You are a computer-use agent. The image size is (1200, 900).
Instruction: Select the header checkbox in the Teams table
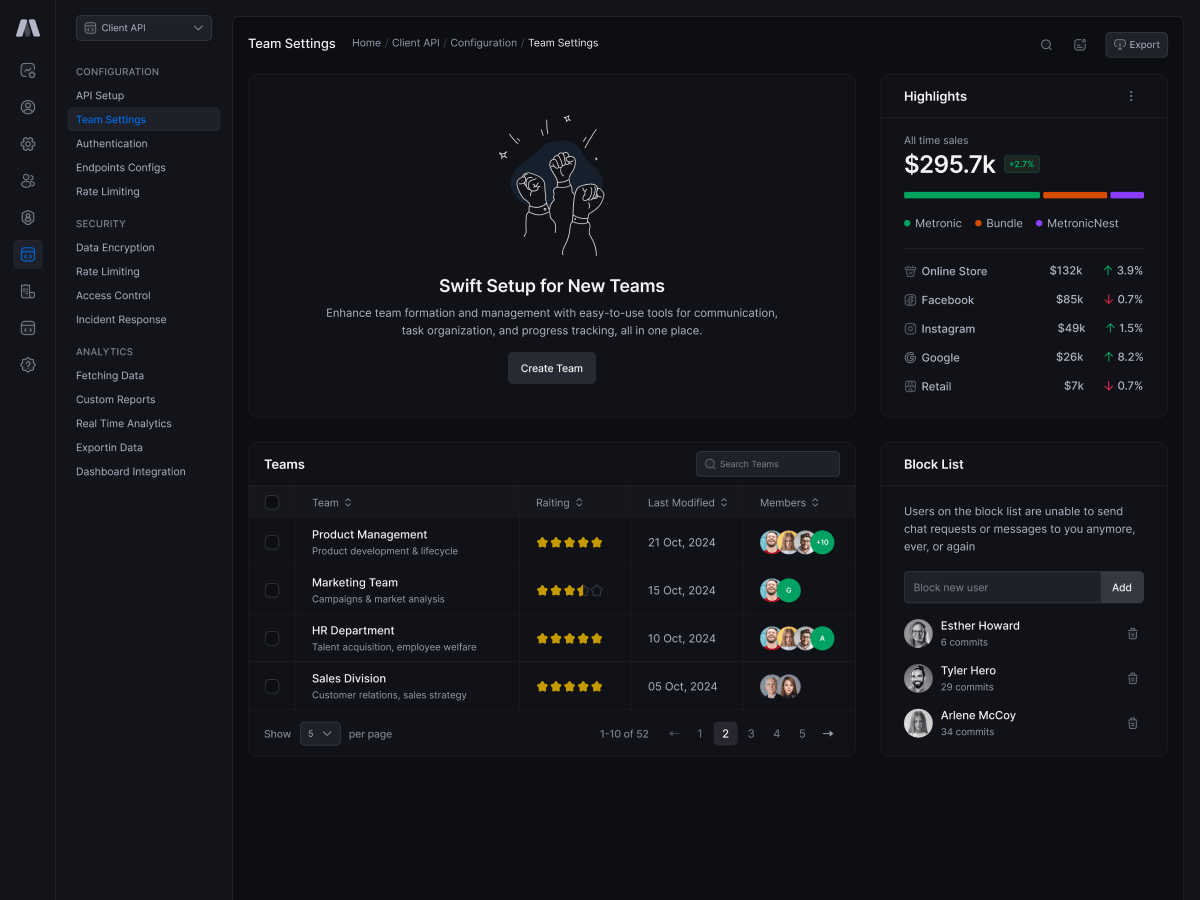tap(272, 502)
